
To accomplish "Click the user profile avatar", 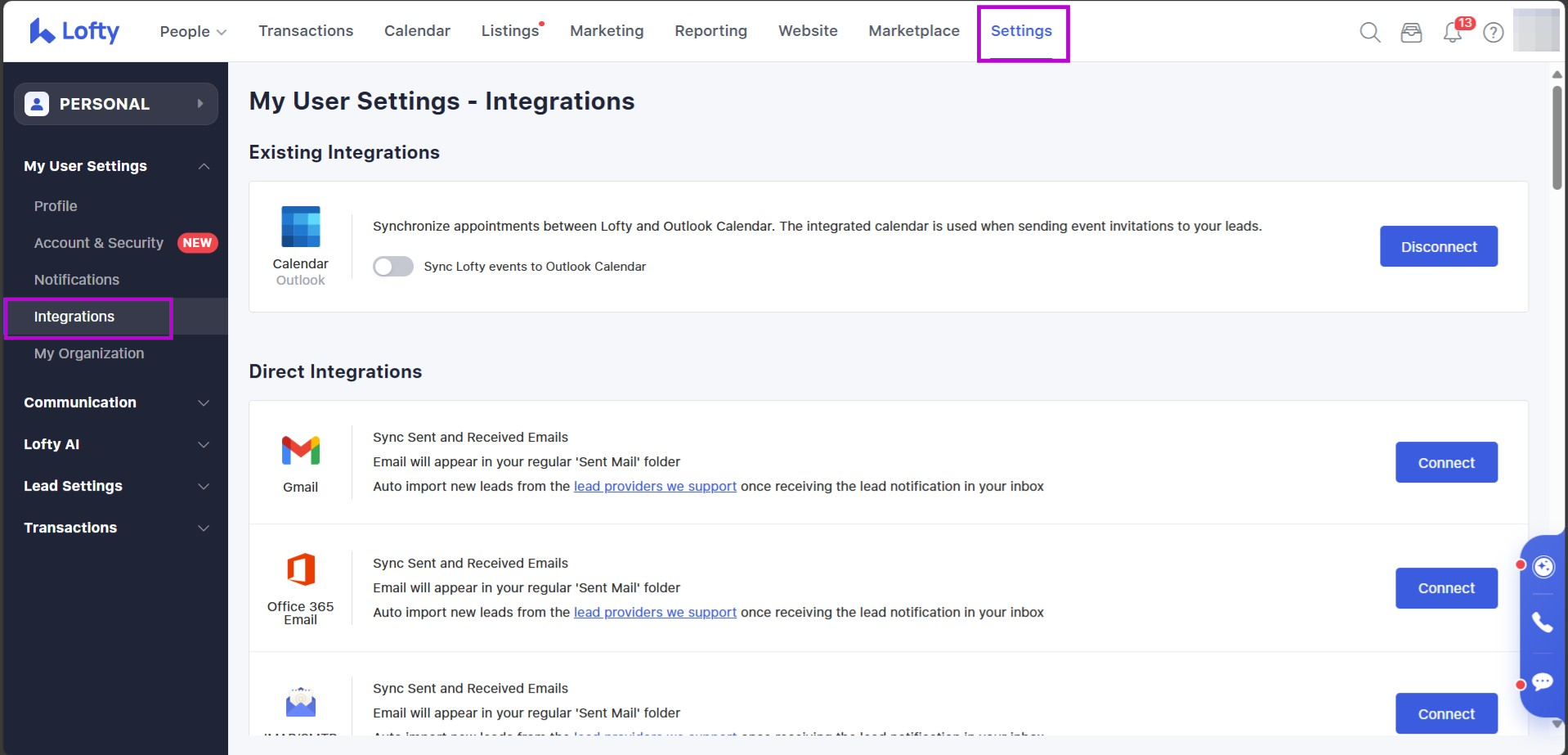I will pyautogui.click(x=1535, y=31).
